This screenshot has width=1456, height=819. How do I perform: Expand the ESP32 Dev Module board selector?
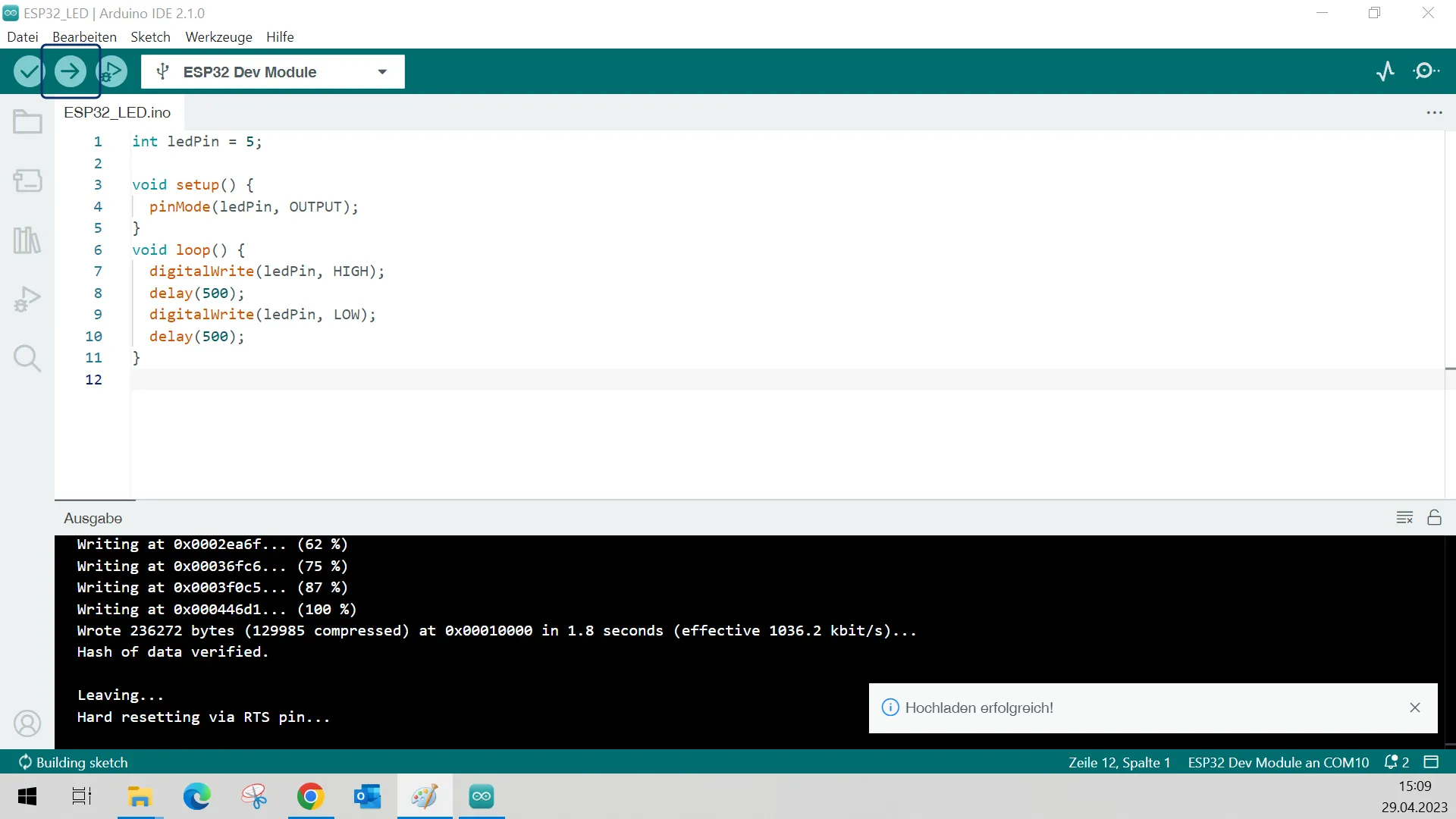point(273,72)
